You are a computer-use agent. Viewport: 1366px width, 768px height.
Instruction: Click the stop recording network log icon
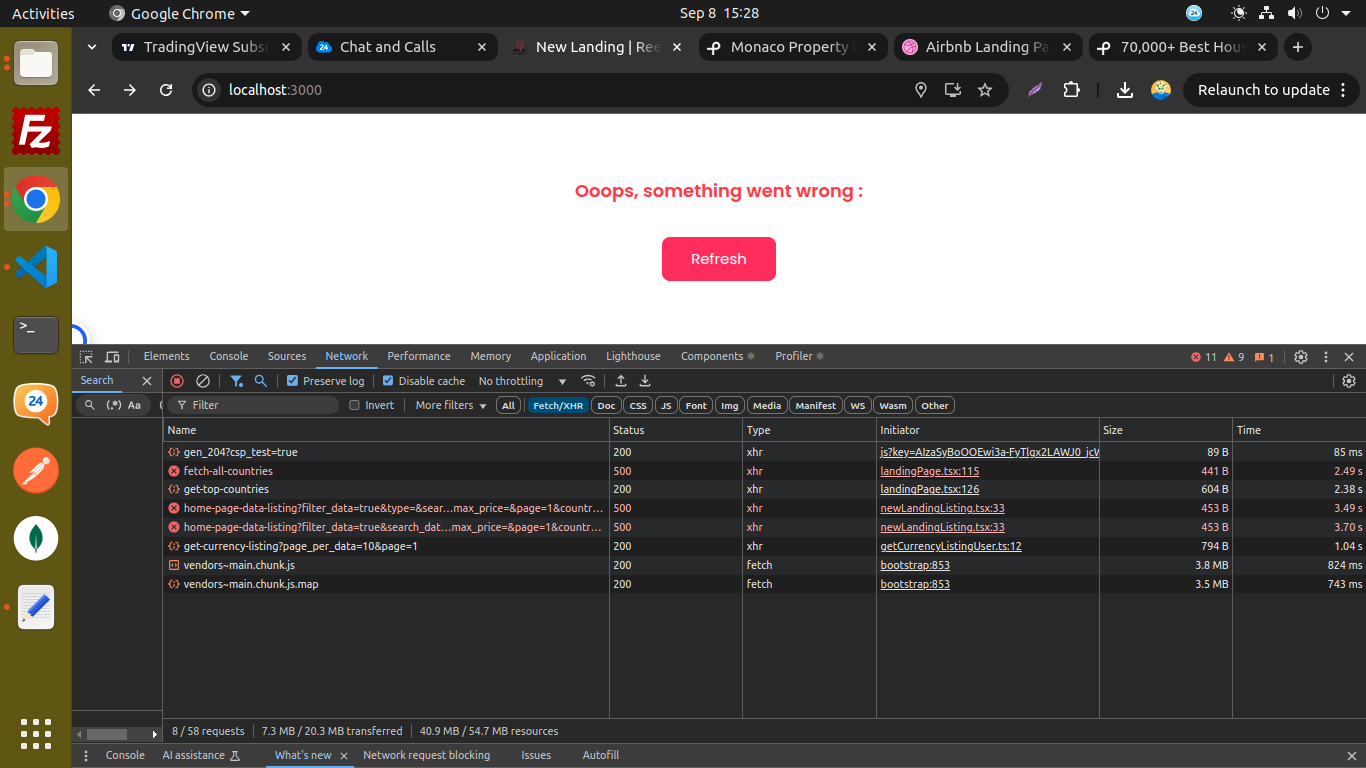point(177,381)
